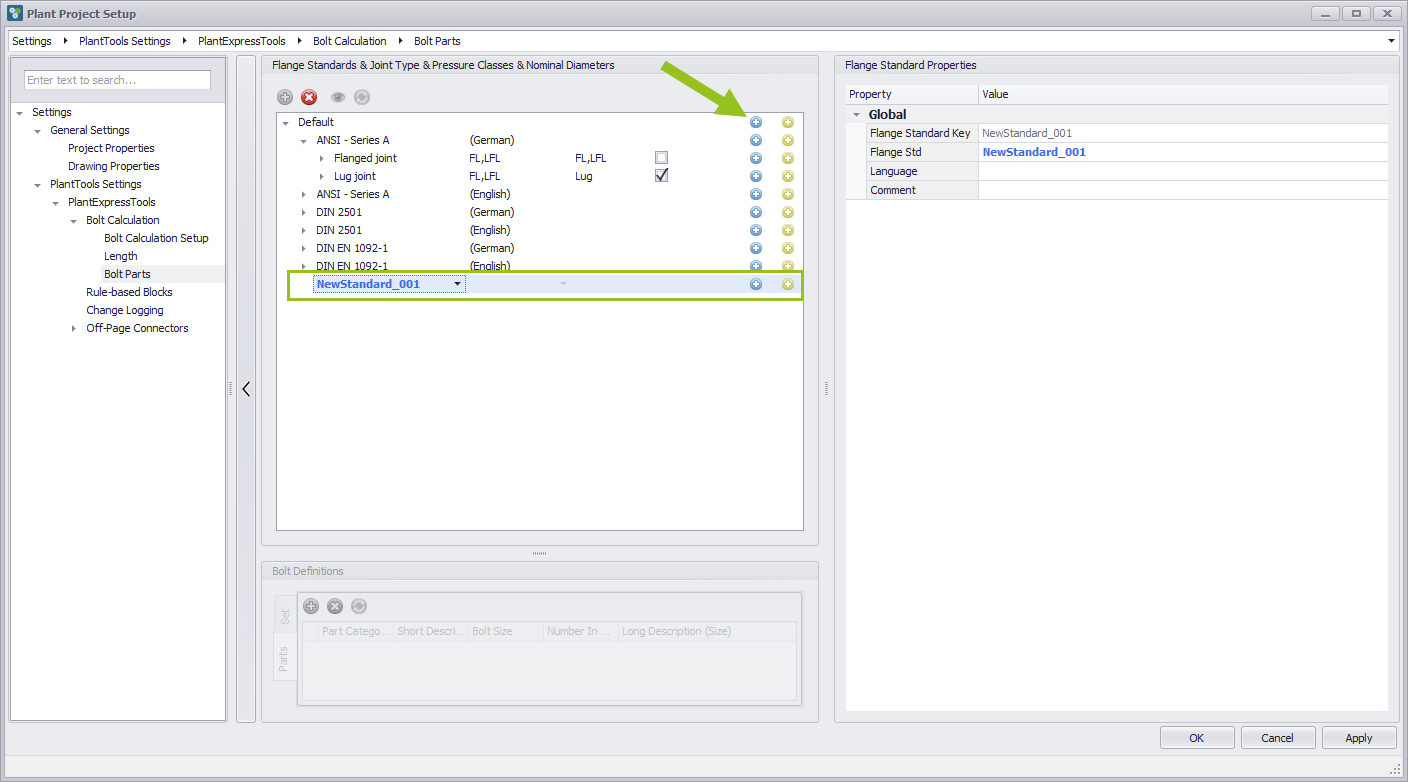Click the settings search text field
This screenshot has width=1408, height=782.
117,80
